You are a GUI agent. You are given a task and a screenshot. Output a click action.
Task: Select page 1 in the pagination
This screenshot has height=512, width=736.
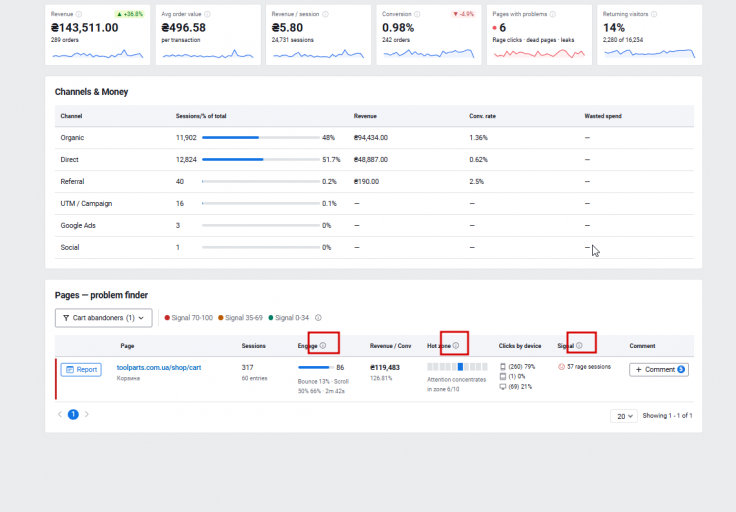coord(73,414)
